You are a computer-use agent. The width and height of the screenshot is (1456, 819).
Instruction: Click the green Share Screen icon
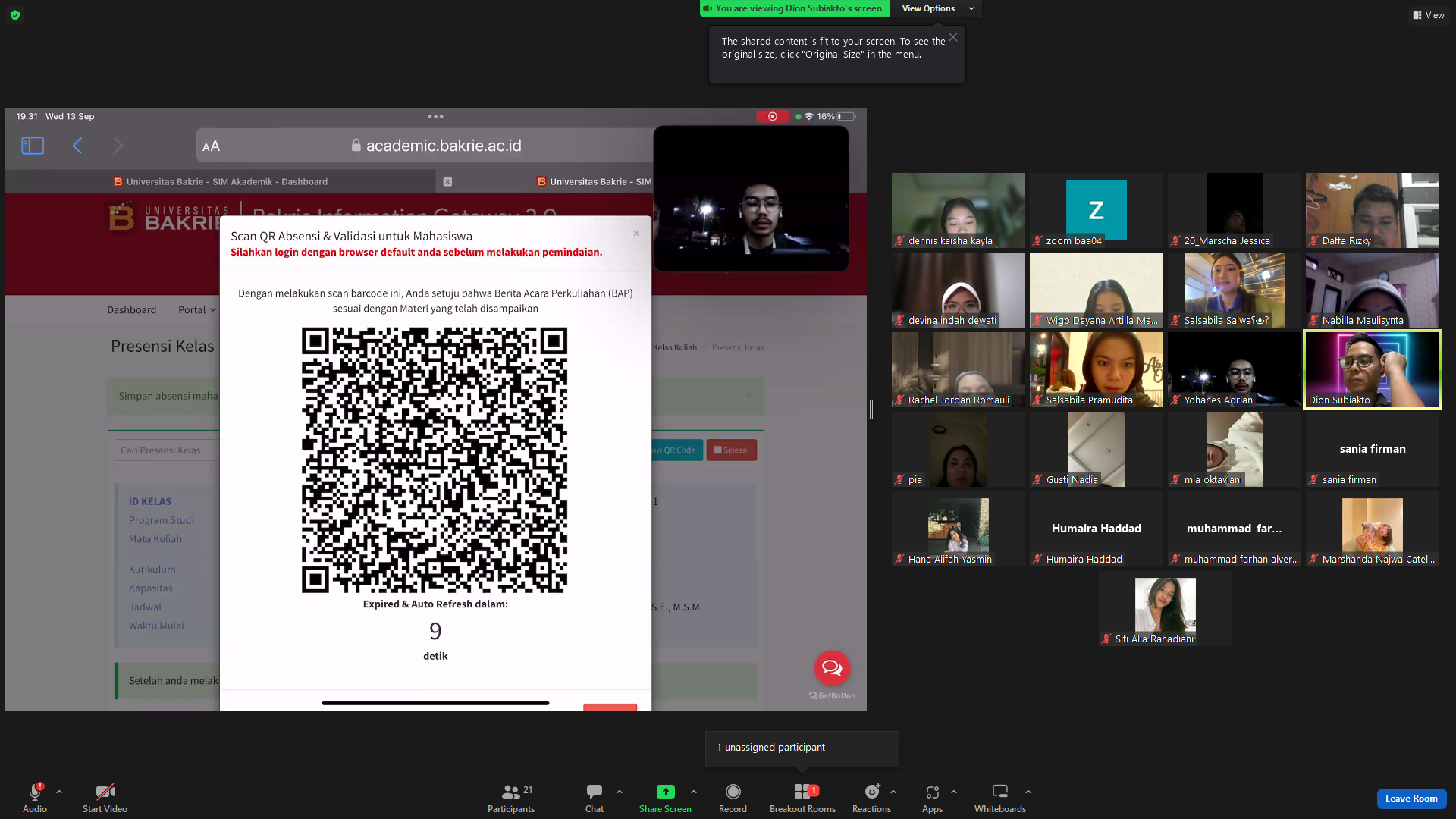point(665,792)
